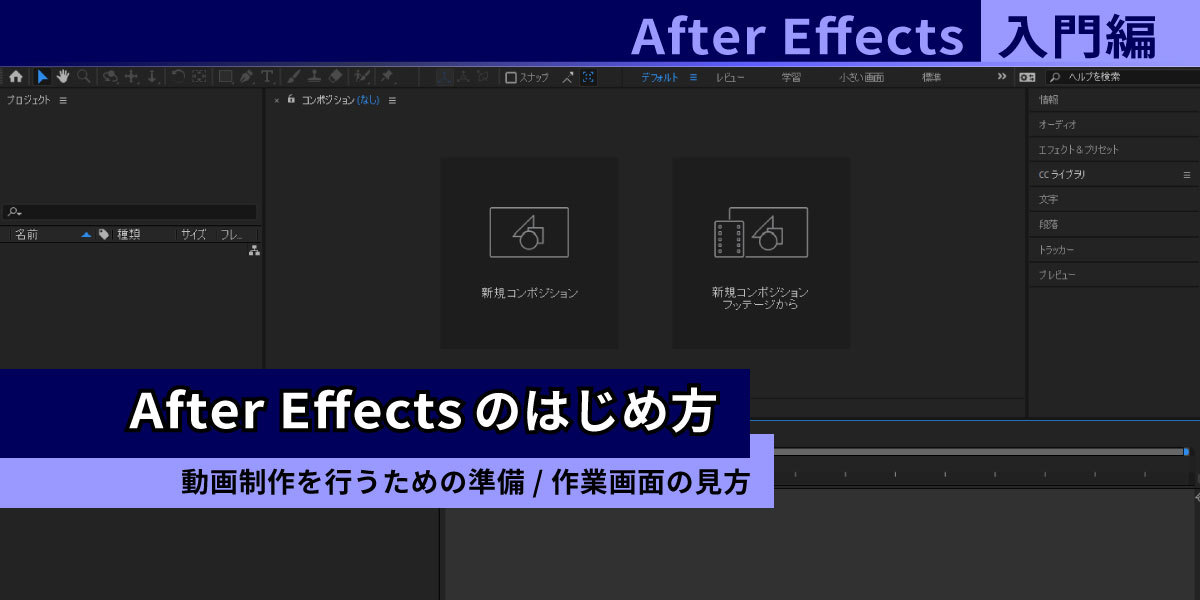1200x600 pixels.
Task: Switch to World Axis mode
Action: (463, 76)
